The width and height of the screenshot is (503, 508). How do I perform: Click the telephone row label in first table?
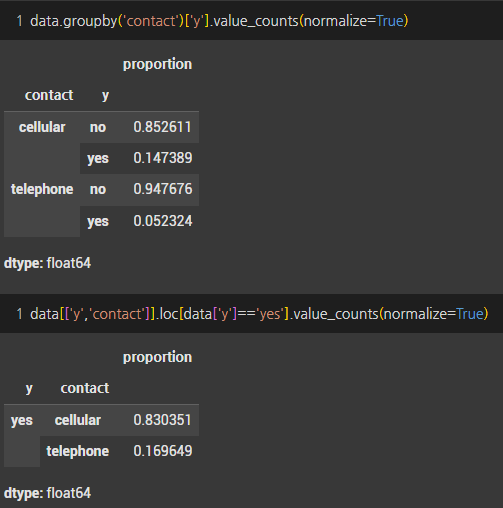[x=42, y=189]
